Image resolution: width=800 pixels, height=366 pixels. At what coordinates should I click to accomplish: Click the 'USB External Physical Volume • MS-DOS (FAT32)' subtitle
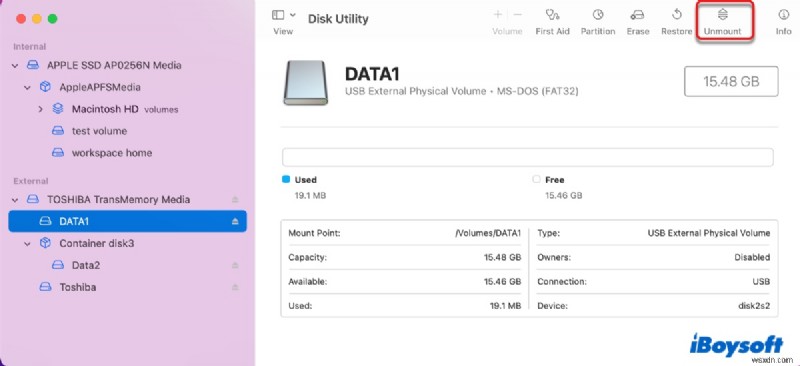point(462,92)
